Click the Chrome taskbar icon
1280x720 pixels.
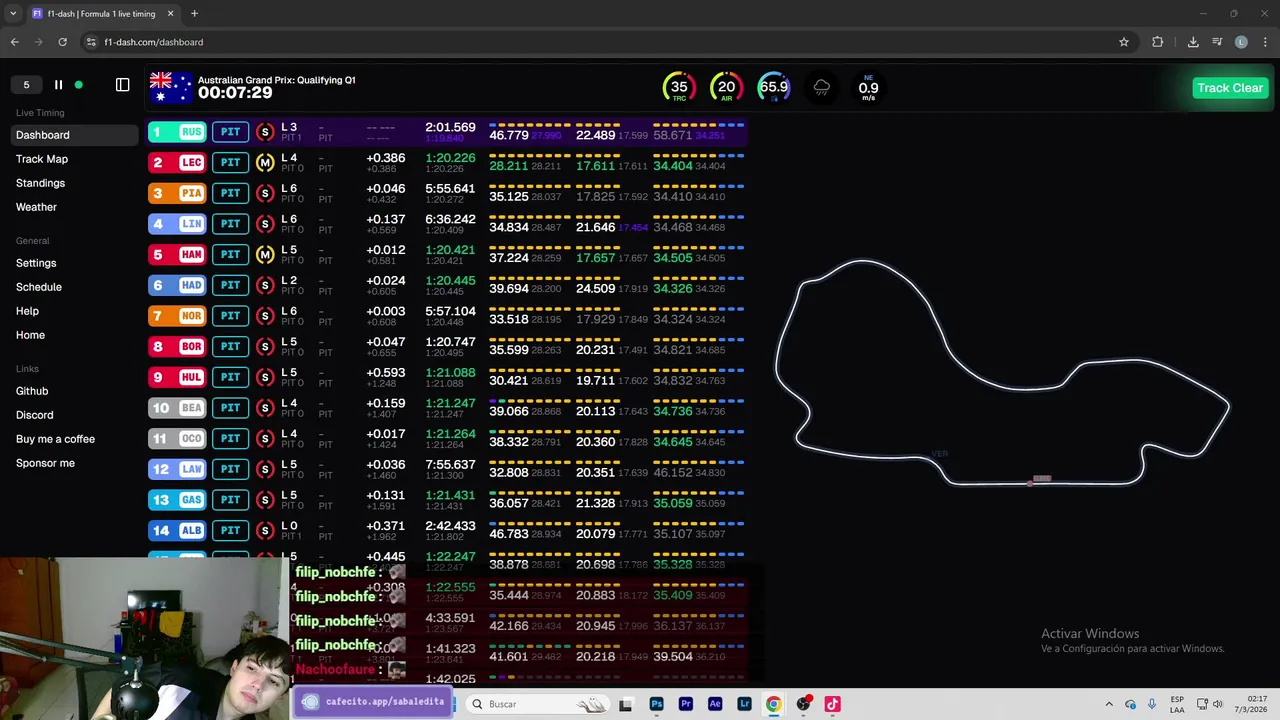point(773,704)
